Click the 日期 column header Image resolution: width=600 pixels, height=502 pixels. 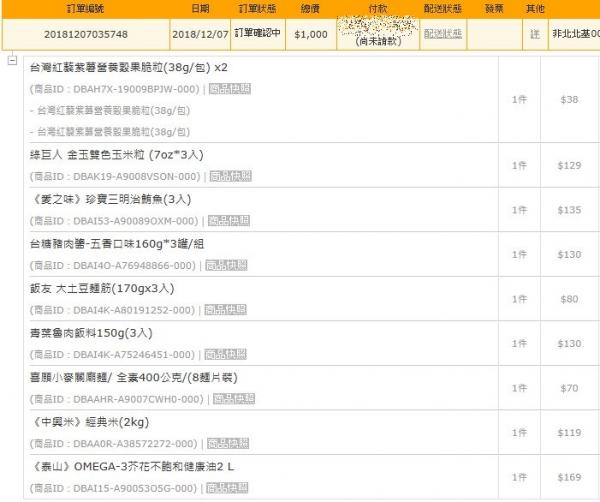pos(200,8)
